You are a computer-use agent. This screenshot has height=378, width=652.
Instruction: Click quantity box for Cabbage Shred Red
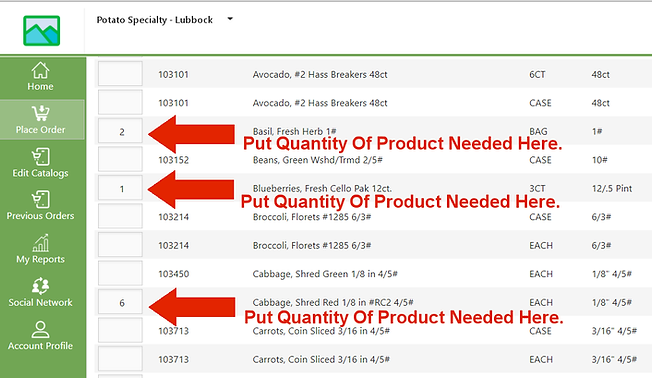pos(120,302)
